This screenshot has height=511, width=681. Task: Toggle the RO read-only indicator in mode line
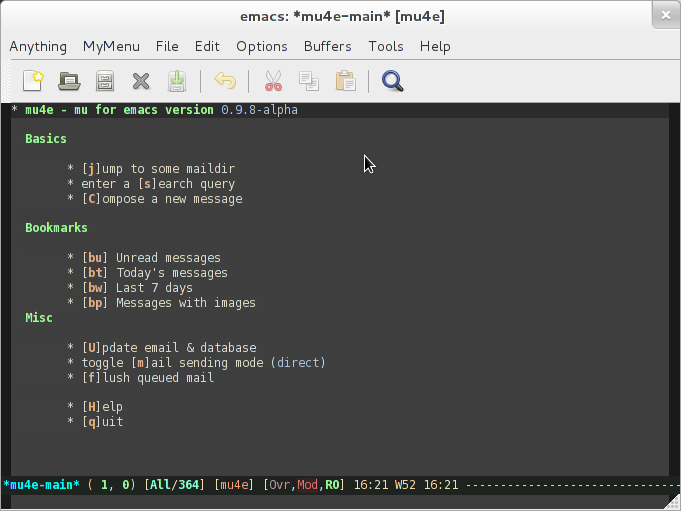point(332,485)
